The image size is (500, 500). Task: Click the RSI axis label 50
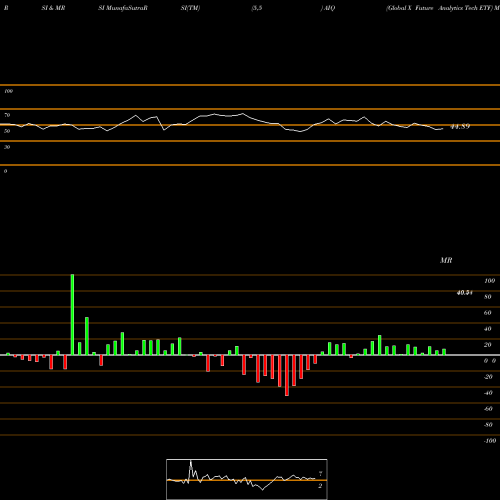click(x=7, y=131)
